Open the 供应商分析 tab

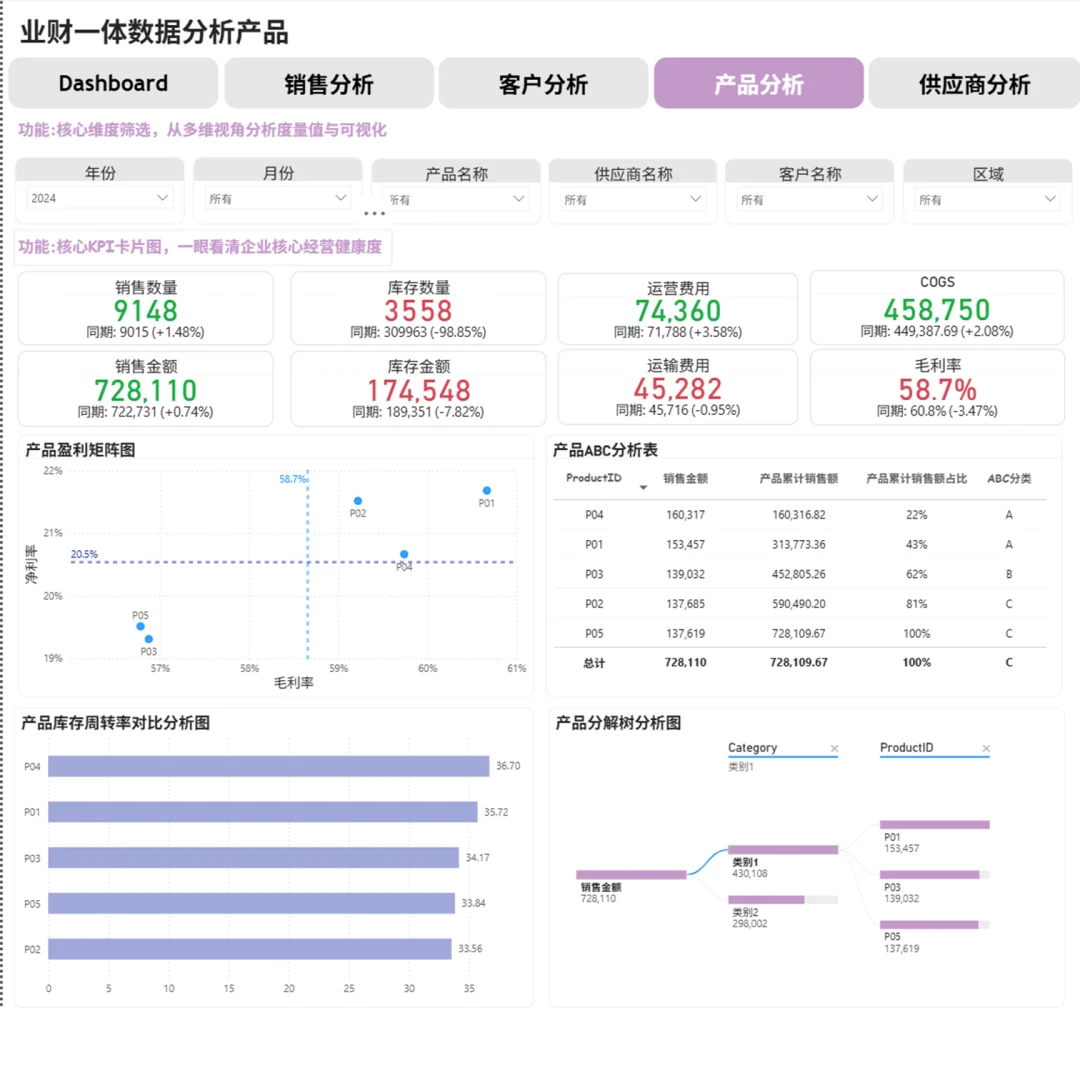974,84
